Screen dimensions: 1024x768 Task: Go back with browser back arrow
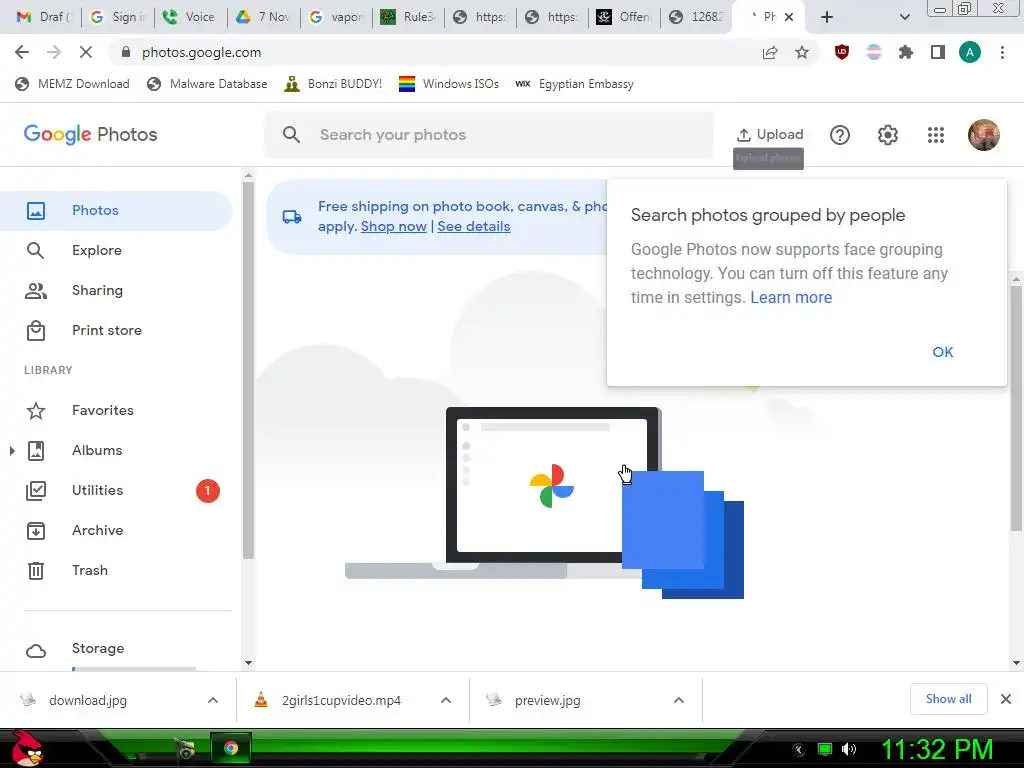pyautogui.click(x=22, y=52)
